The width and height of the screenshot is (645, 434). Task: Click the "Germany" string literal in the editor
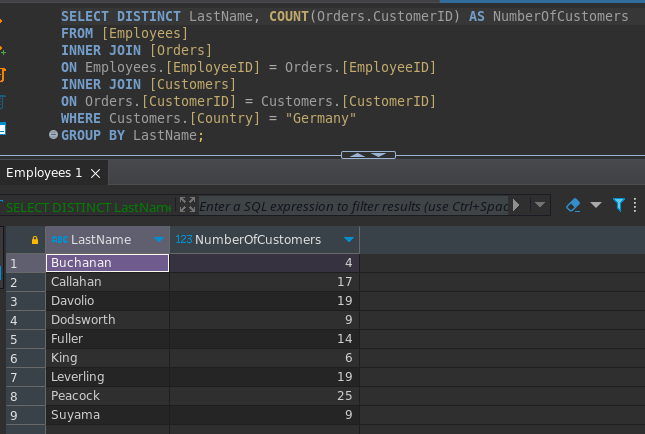[321, 118]
